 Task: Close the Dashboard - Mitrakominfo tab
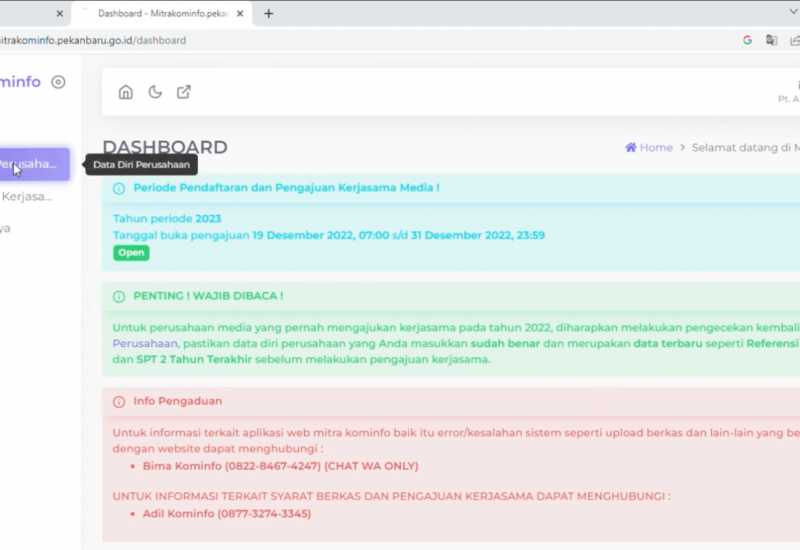[240, 14]
